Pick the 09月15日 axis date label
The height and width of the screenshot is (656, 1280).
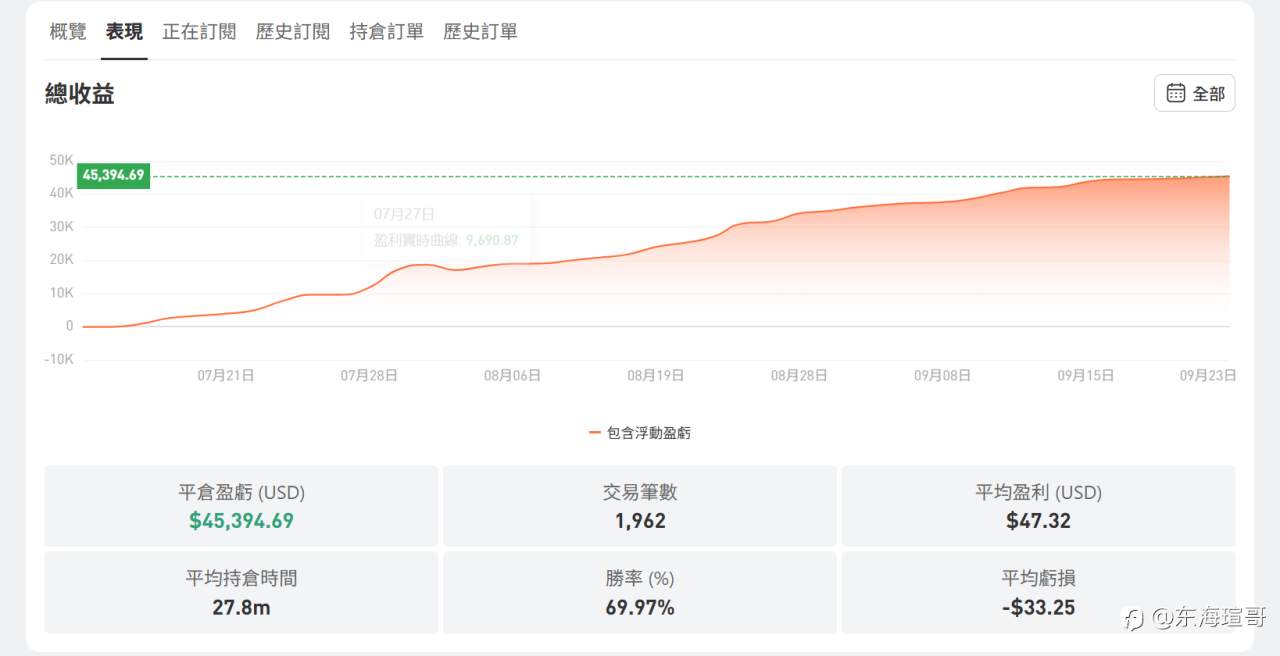point(1086,376)
